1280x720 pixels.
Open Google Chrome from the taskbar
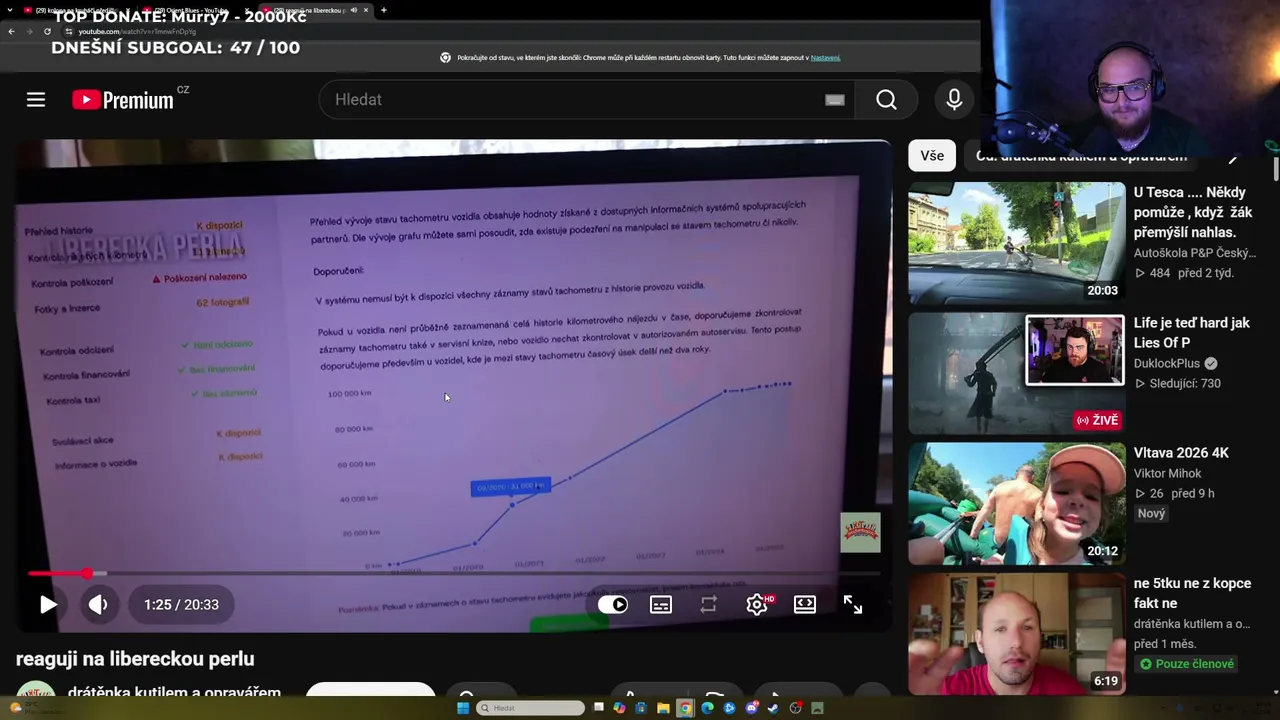point(685,708)
